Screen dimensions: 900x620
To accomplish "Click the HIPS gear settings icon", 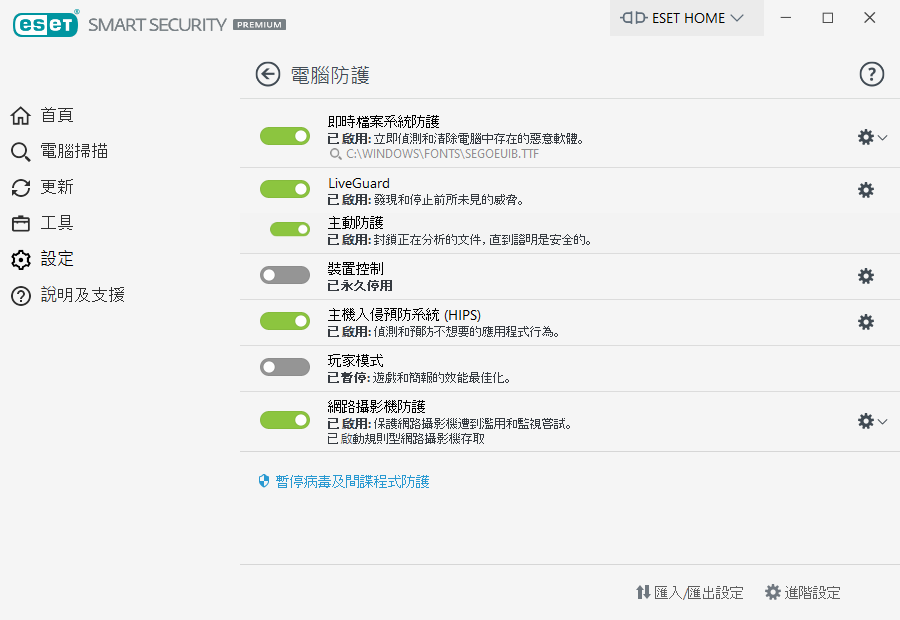I will click(x=866, y=322).
